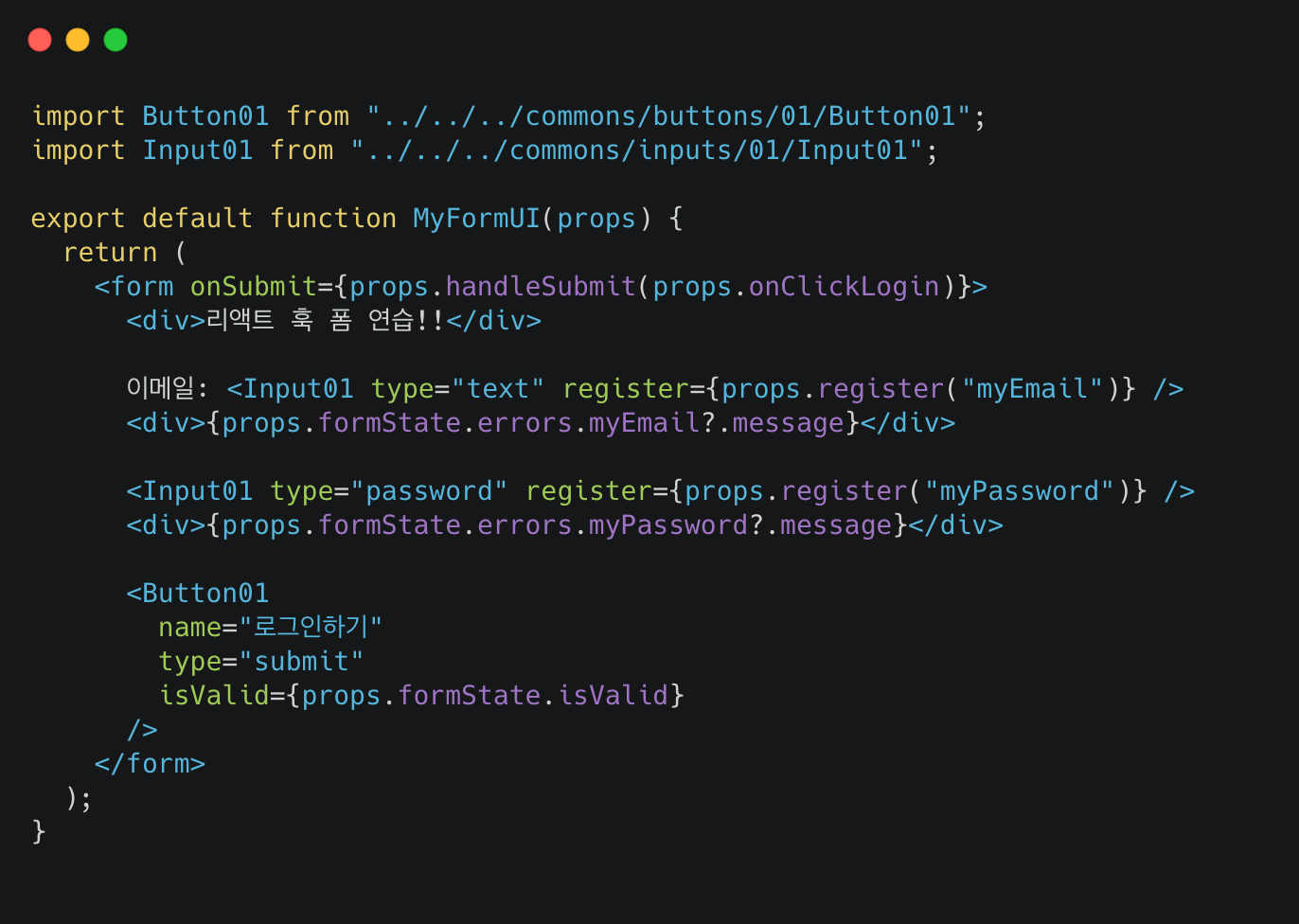Click the "text" type attribute value

[498, 389]
